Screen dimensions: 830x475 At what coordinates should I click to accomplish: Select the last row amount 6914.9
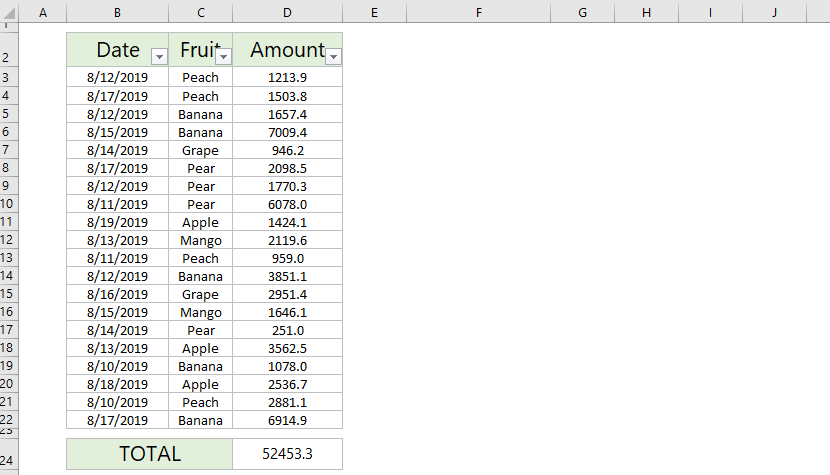[288, 421]
